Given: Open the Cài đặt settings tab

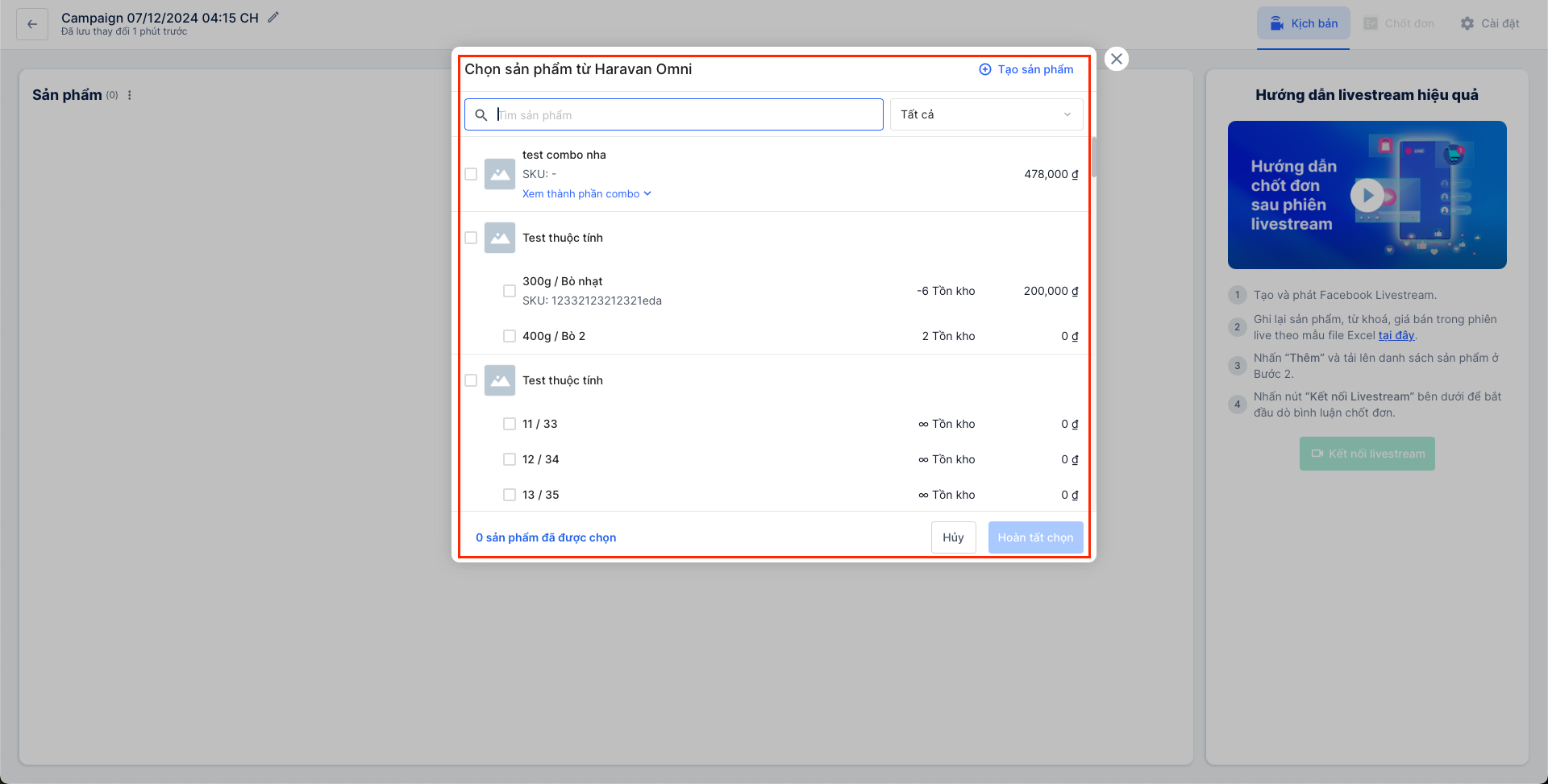Looking at the screenshot, I should pyautogui.click(x=1490, y=23).
